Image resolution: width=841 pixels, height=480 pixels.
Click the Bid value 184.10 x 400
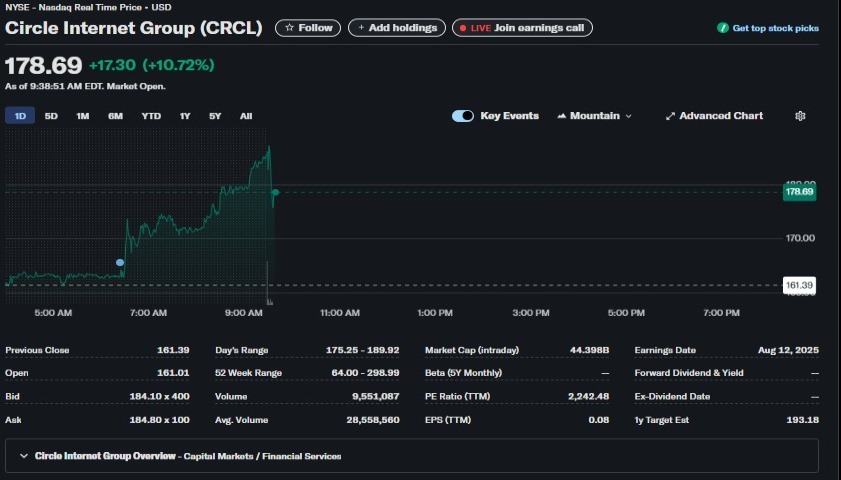[159, 396]
